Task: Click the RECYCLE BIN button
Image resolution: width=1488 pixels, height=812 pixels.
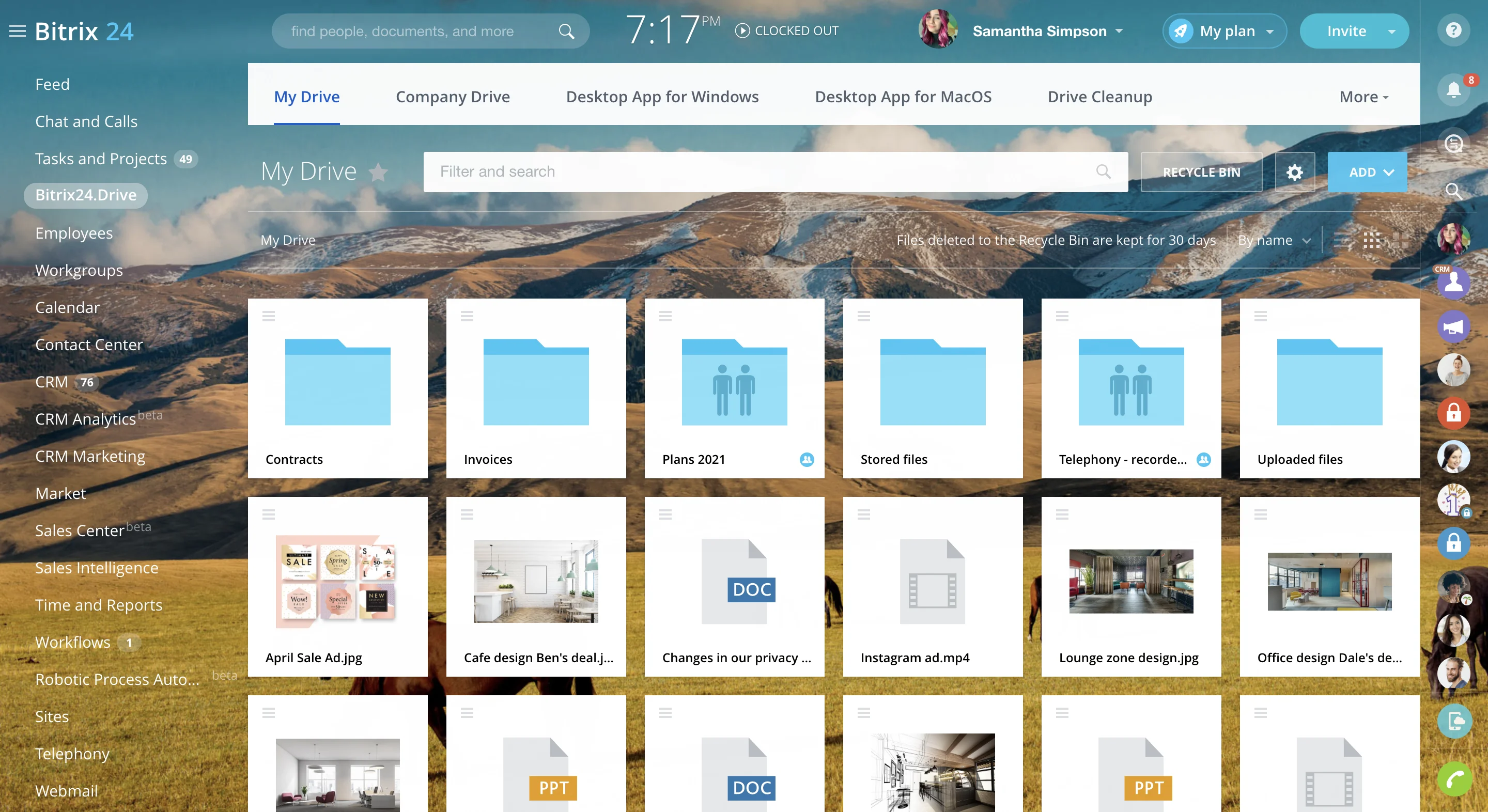Action: tap(1201, 172)
